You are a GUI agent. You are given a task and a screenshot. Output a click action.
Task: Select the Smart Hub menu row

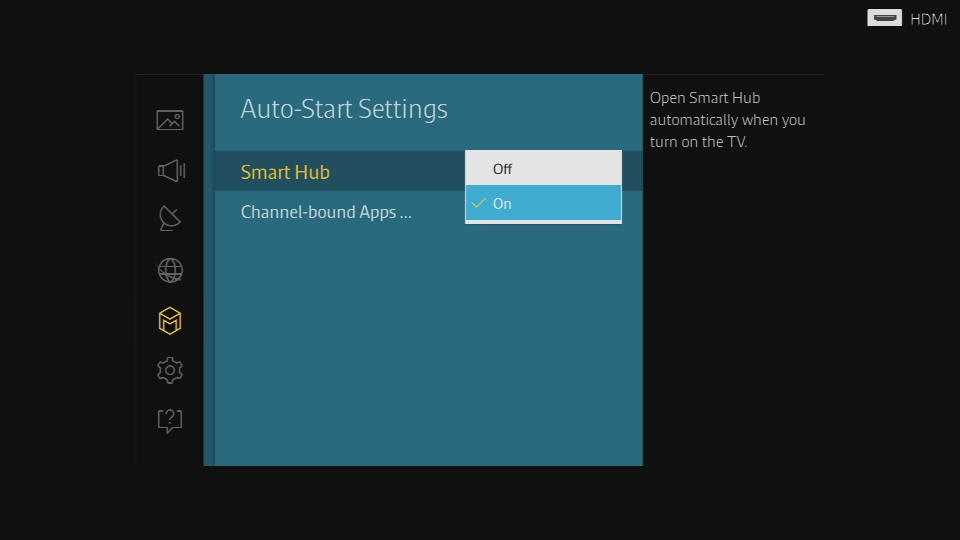[429, 171]
